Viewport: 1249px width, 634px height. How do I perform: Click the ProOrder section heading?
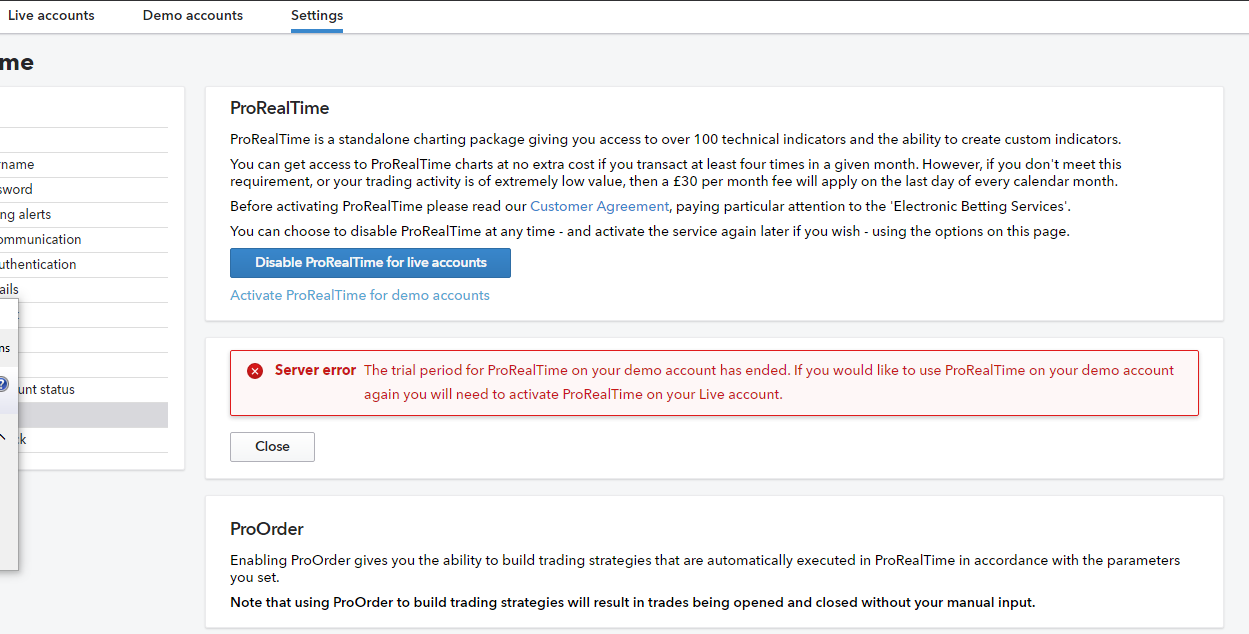click(266, 529)
